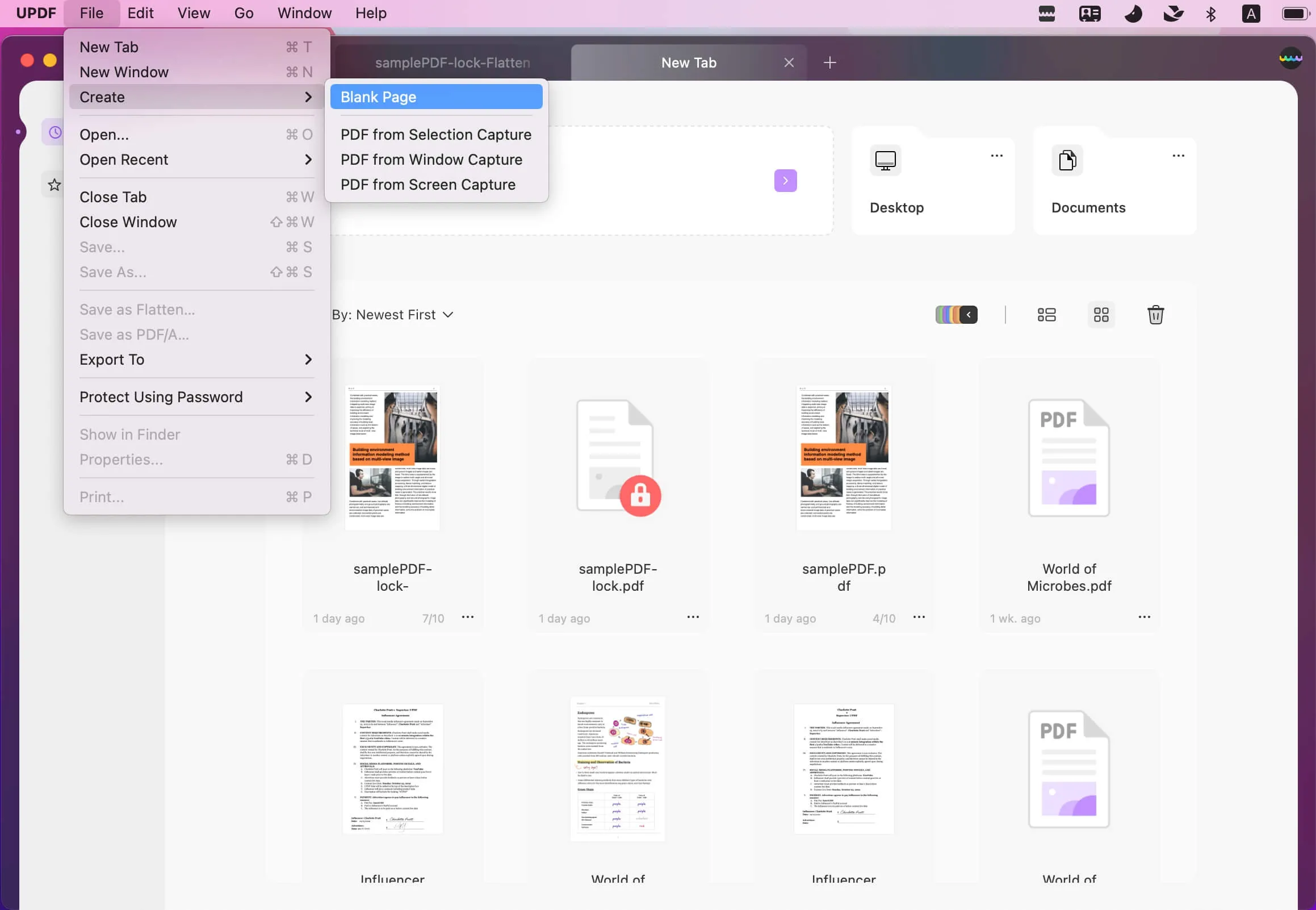Image resolution: width=1316 pixels, height=910 pixels.
Task: Toggle the color theme swatch slider
Action: click(968, 314)
